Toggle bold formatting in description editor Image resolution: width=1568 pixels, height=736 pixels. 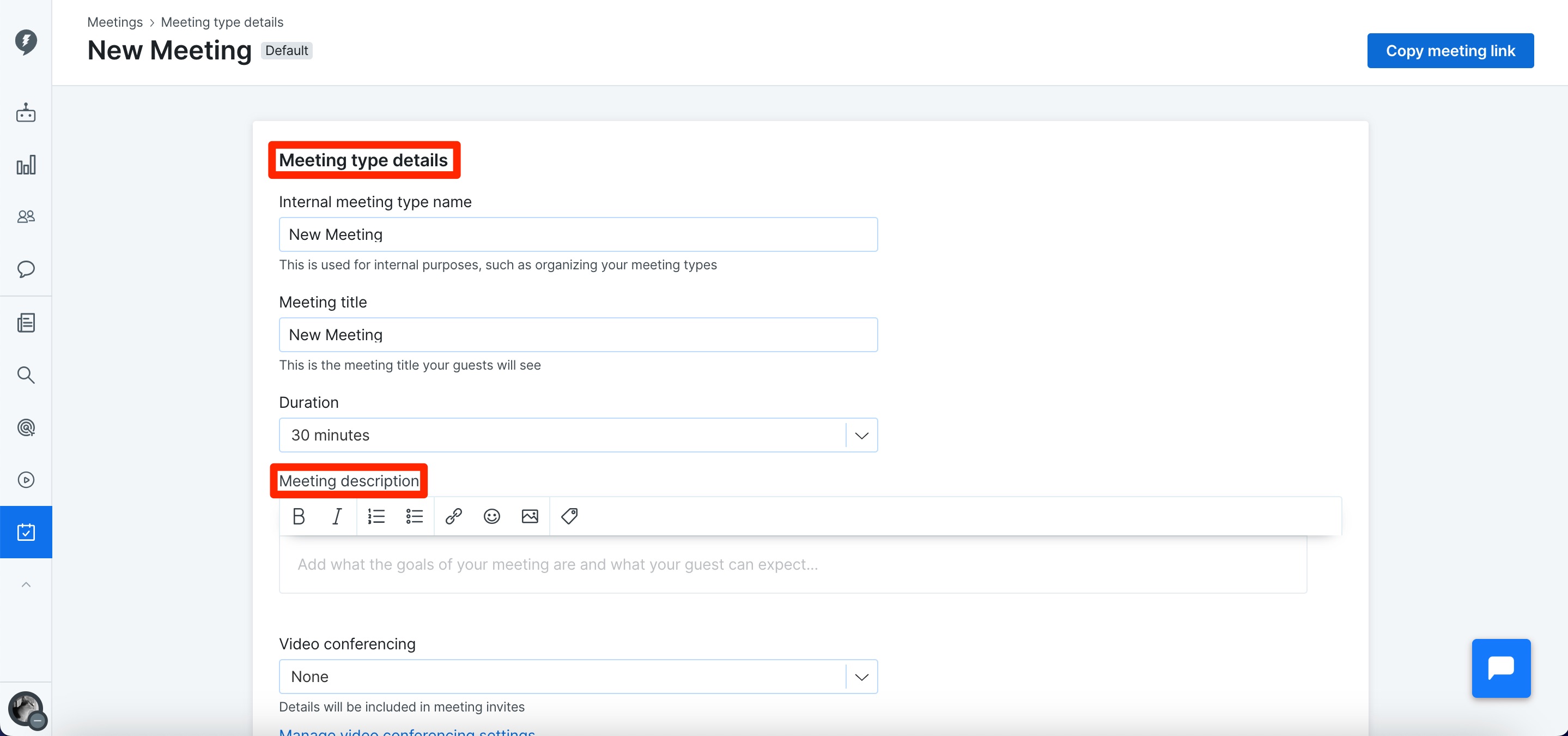coord(299,516)
